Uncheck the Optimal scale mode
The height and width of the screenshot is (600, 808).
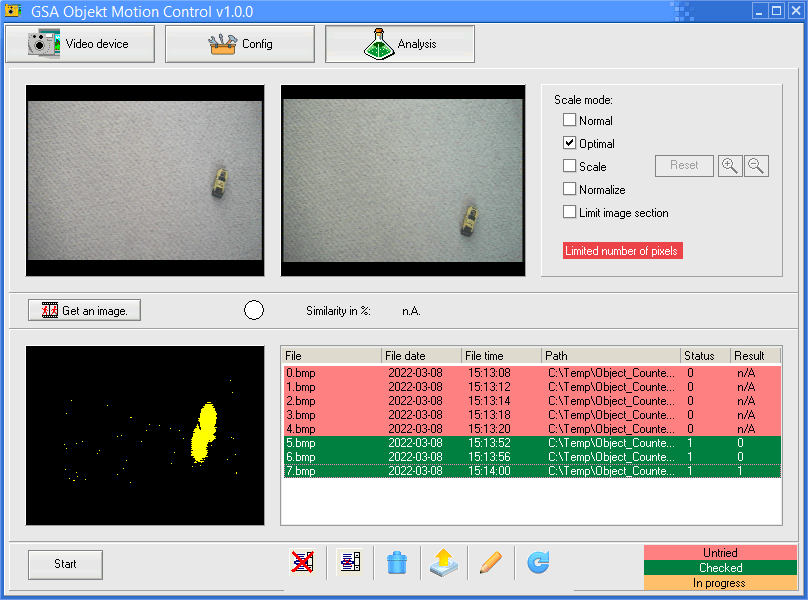pyautogui.click(x=569, y=143)
